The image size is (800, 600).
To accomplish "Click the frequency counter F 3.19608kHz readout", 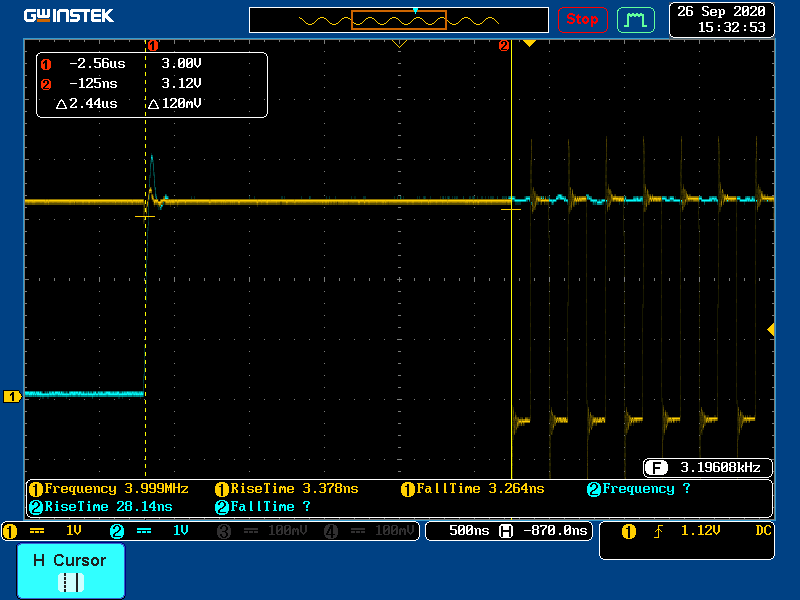I will [x=708, y=467].
